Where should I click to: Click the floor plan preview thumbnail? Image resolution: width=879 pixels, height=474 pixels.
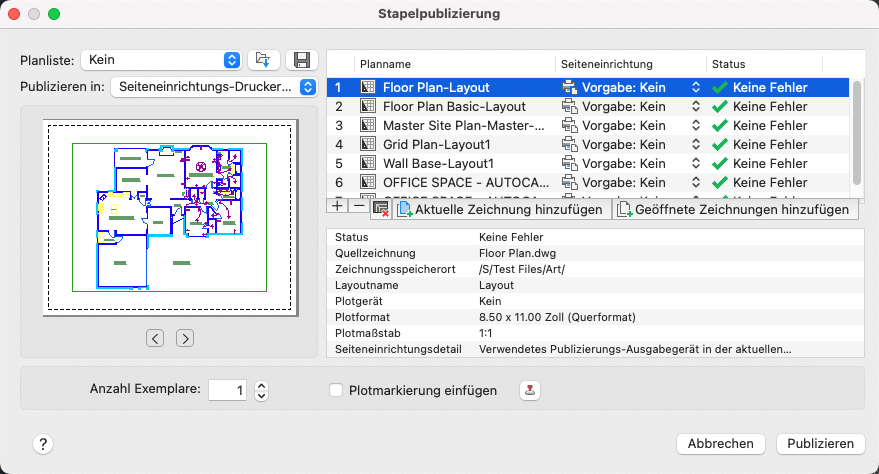tap(170, 217)
